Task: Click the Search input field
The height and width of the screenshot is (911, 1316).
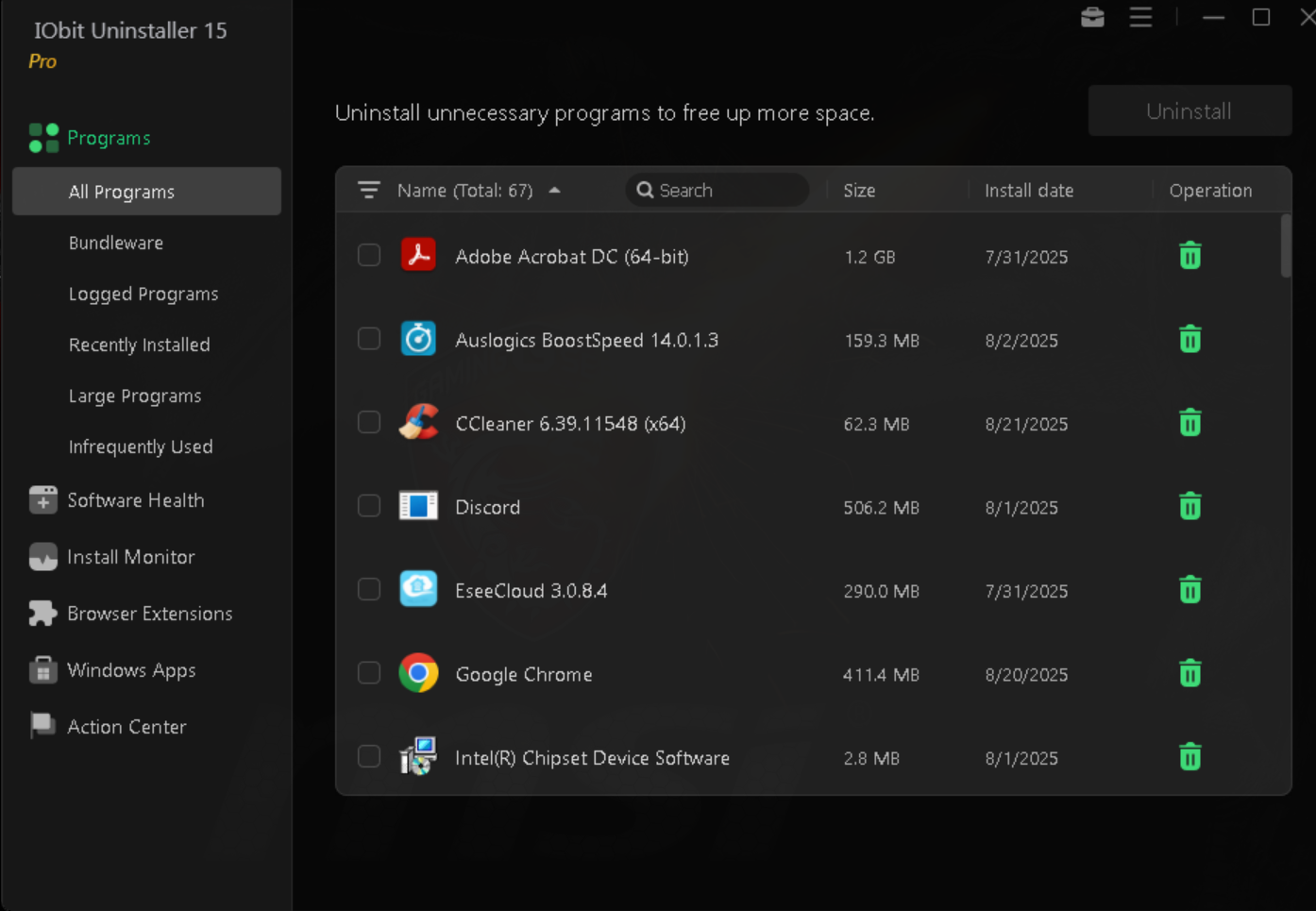Action: 717,190
